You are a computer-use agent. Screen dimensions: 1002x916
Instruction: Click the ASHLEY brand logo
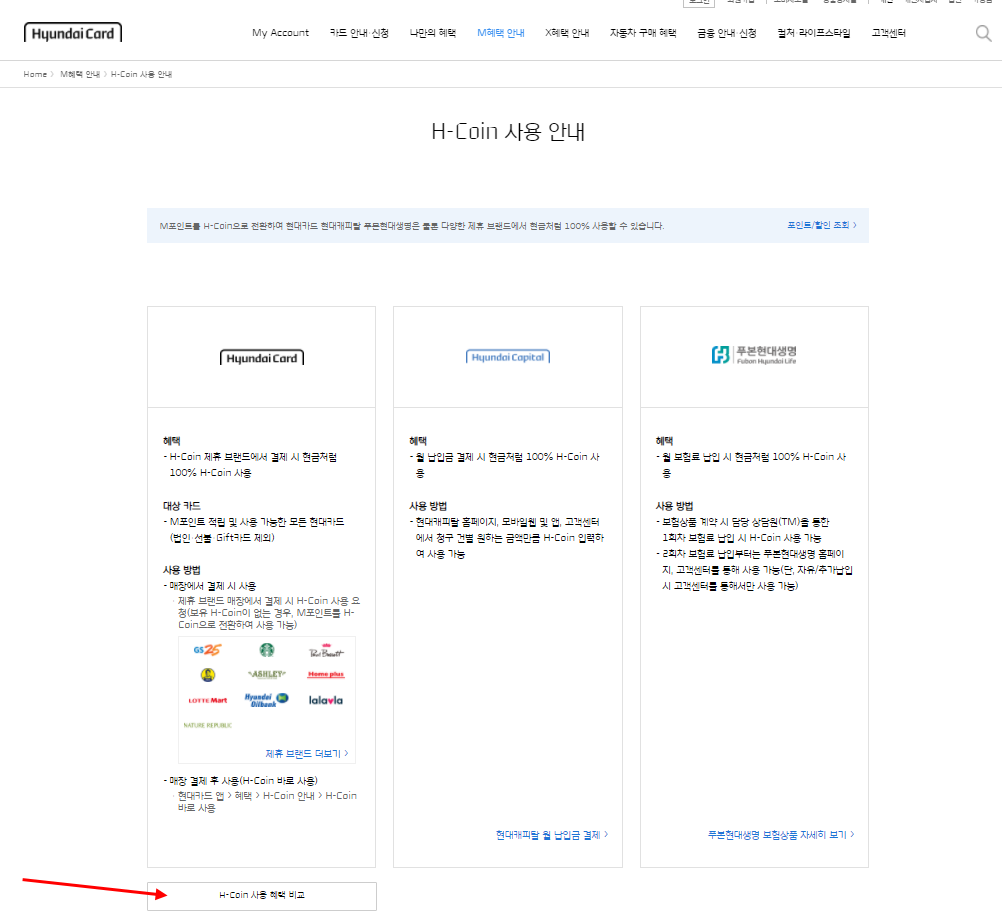point(267,674)
